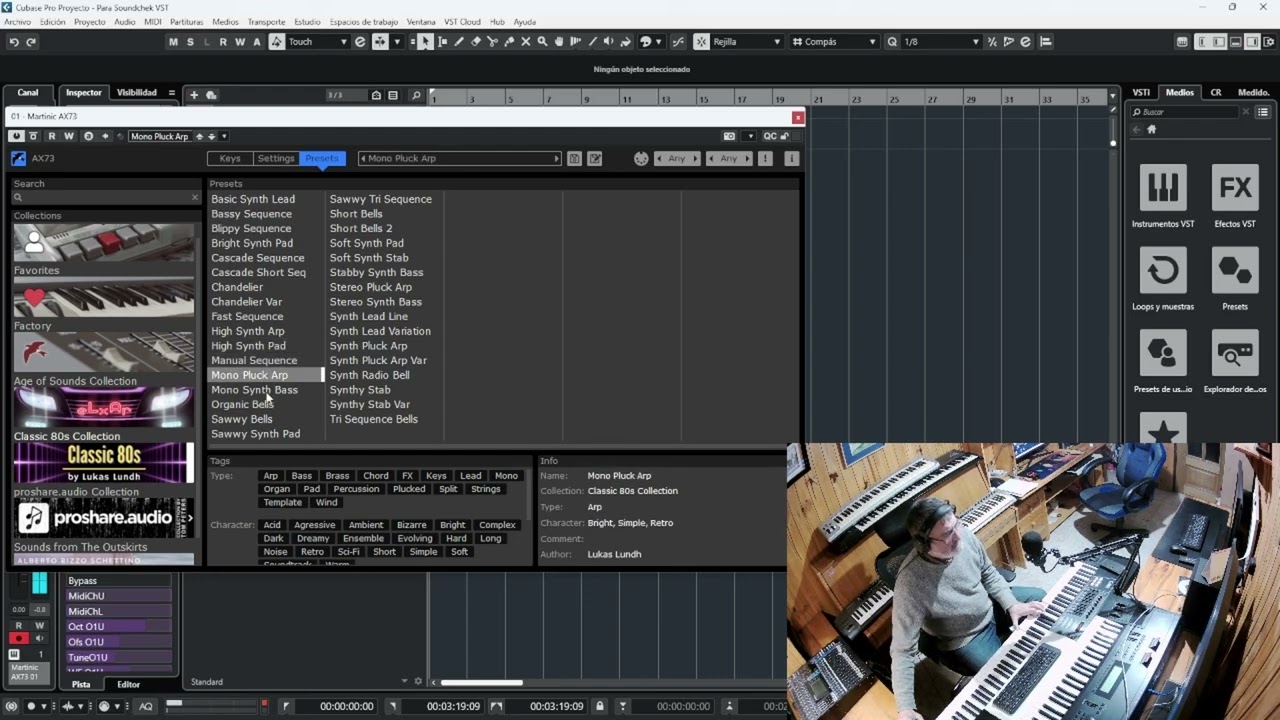Filter presets by the Plucked tag
The image size is (1280, 720).
pos(409,489)
